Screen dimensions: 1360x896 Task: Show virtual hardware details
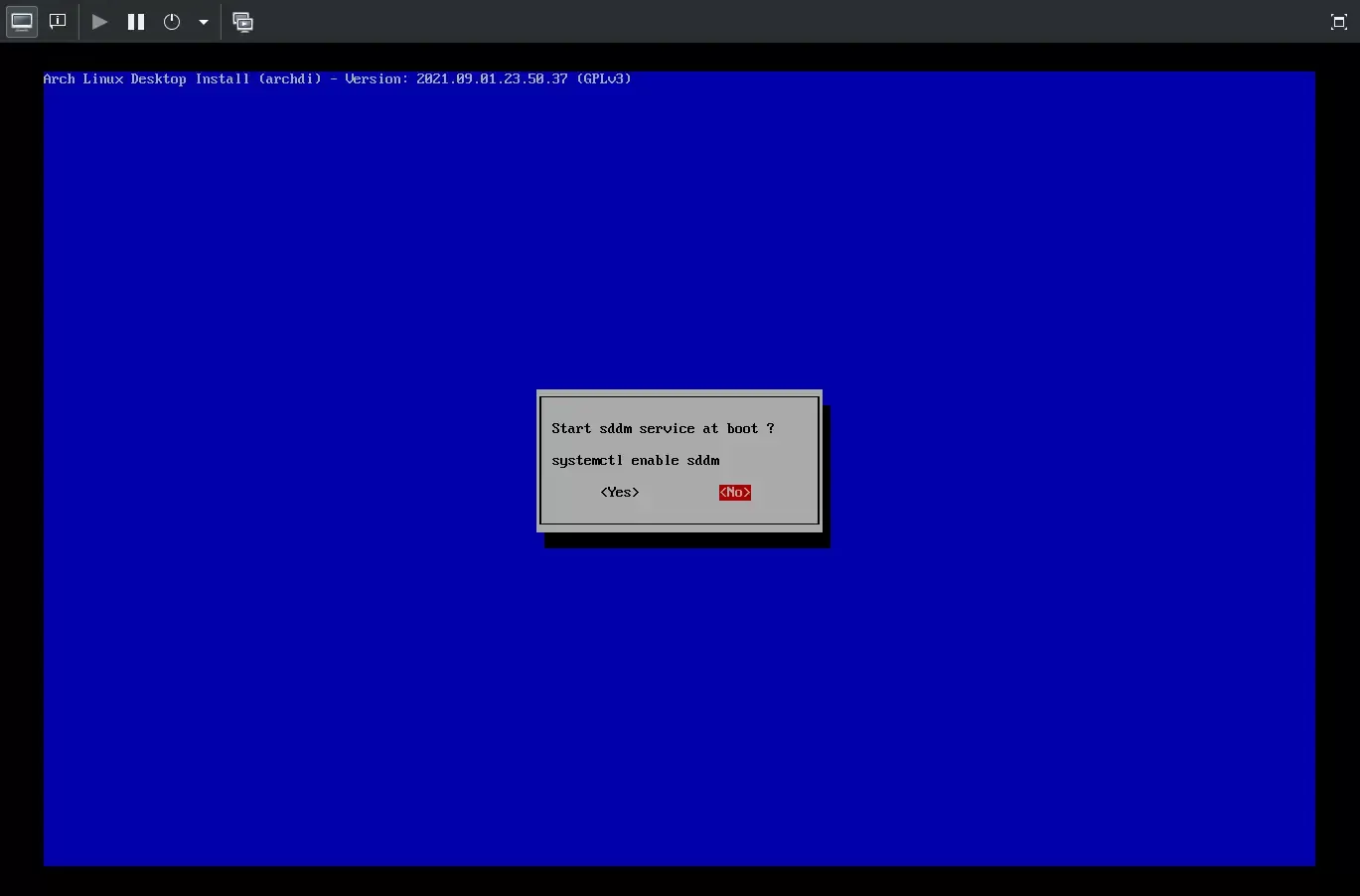tap(58, 22)
